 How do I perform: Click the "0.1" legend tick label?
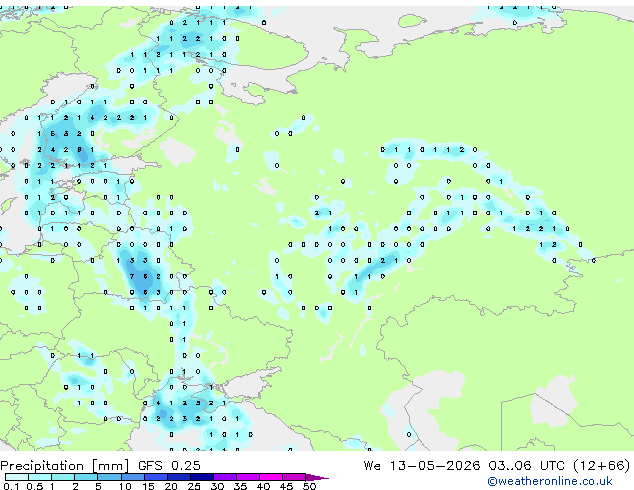pos(11,486)
